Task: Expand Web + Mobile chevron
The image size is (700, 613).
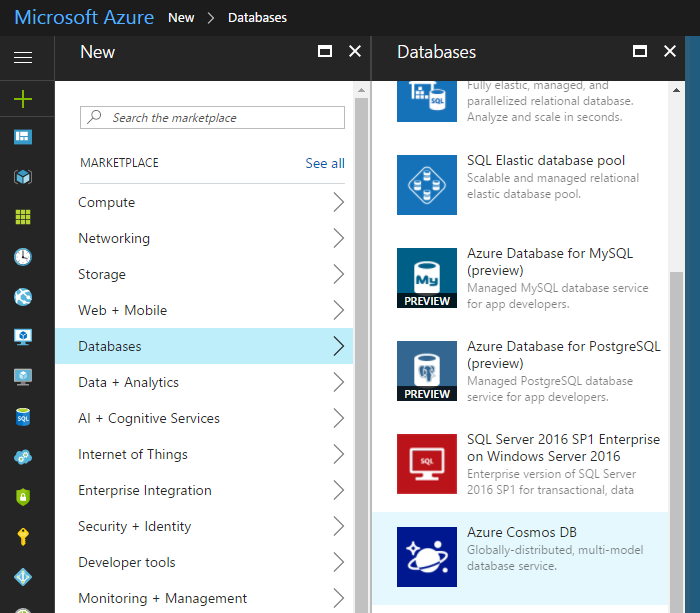Action: 339,310
